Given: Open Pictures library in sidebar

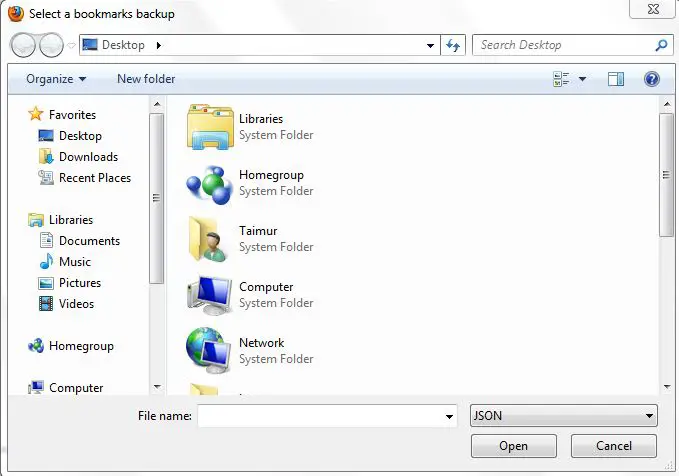Looking at the screenshot, I should coord(80,283).
